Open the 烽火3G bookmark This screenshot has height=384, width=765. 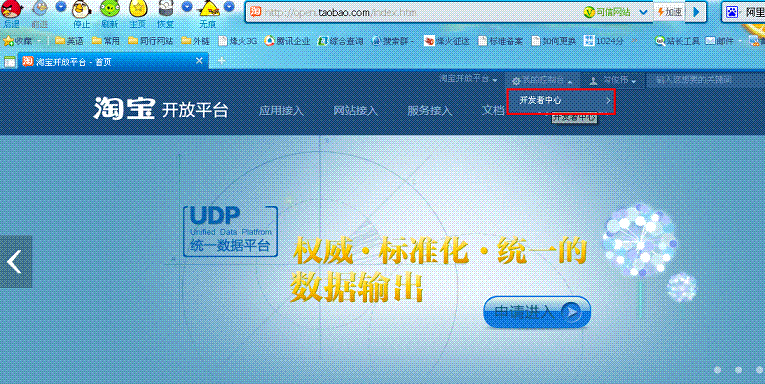238,41
